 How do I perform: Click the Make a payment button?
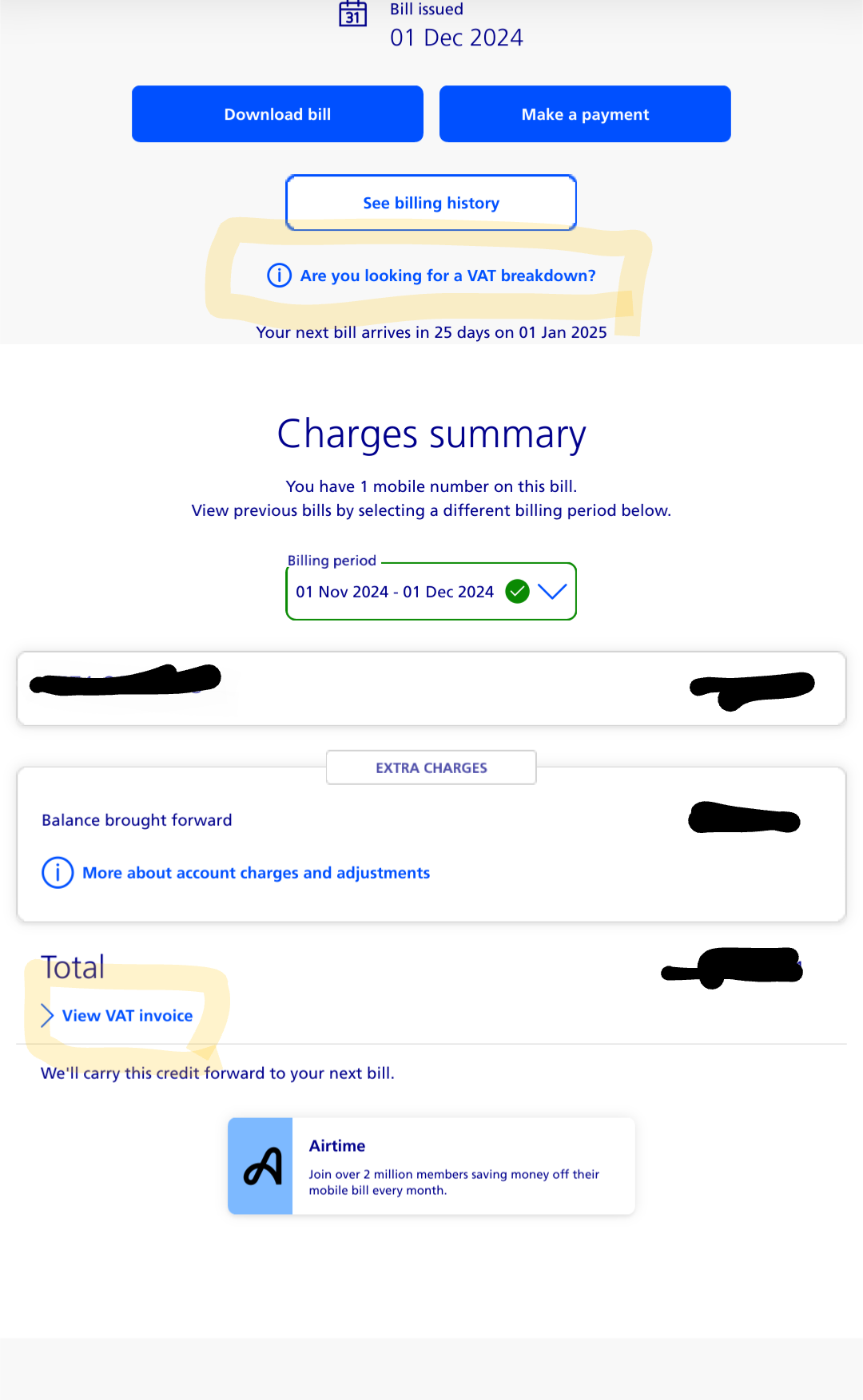pos(584,113)
